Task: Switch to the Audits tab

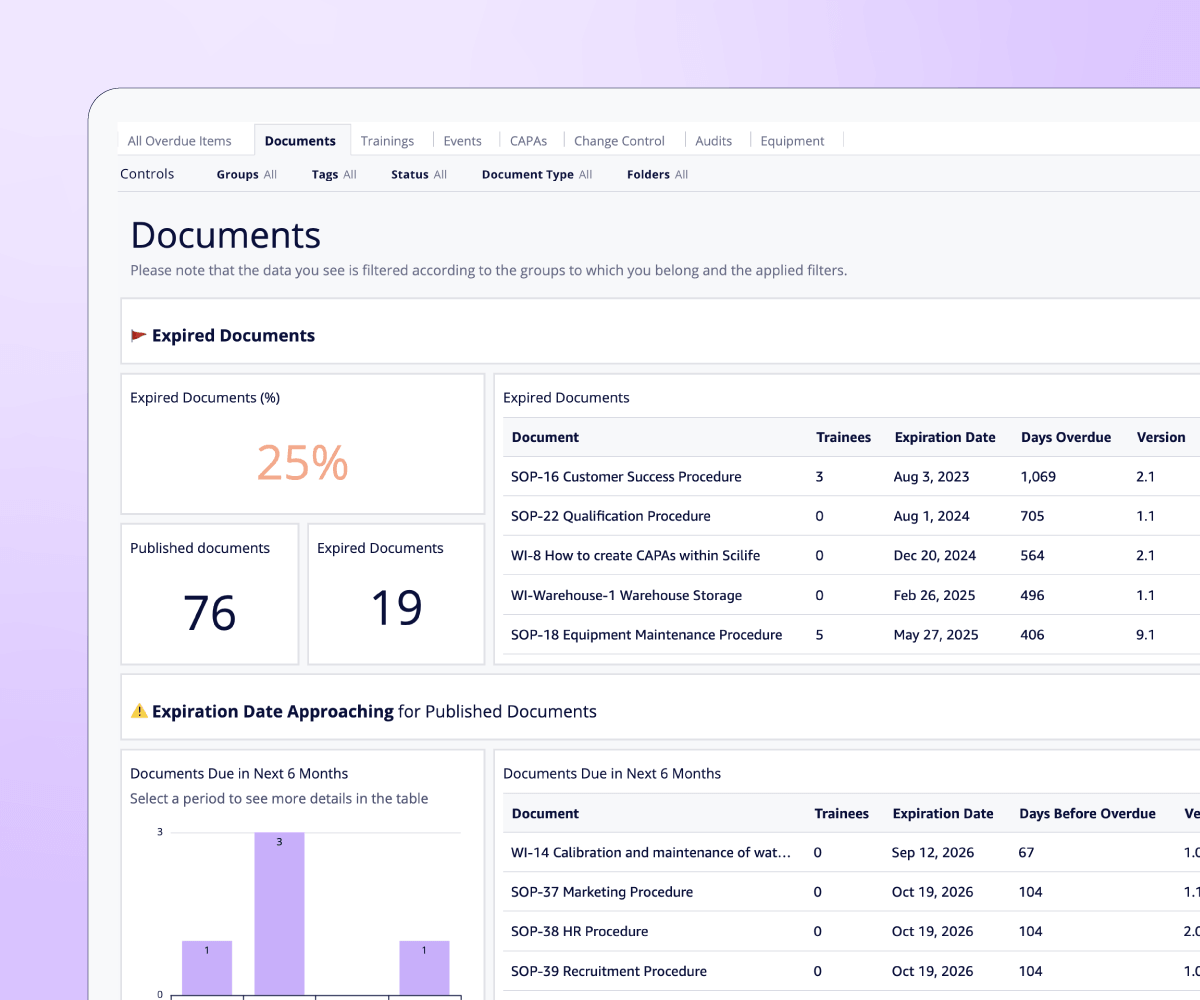Action: (714, 141)
